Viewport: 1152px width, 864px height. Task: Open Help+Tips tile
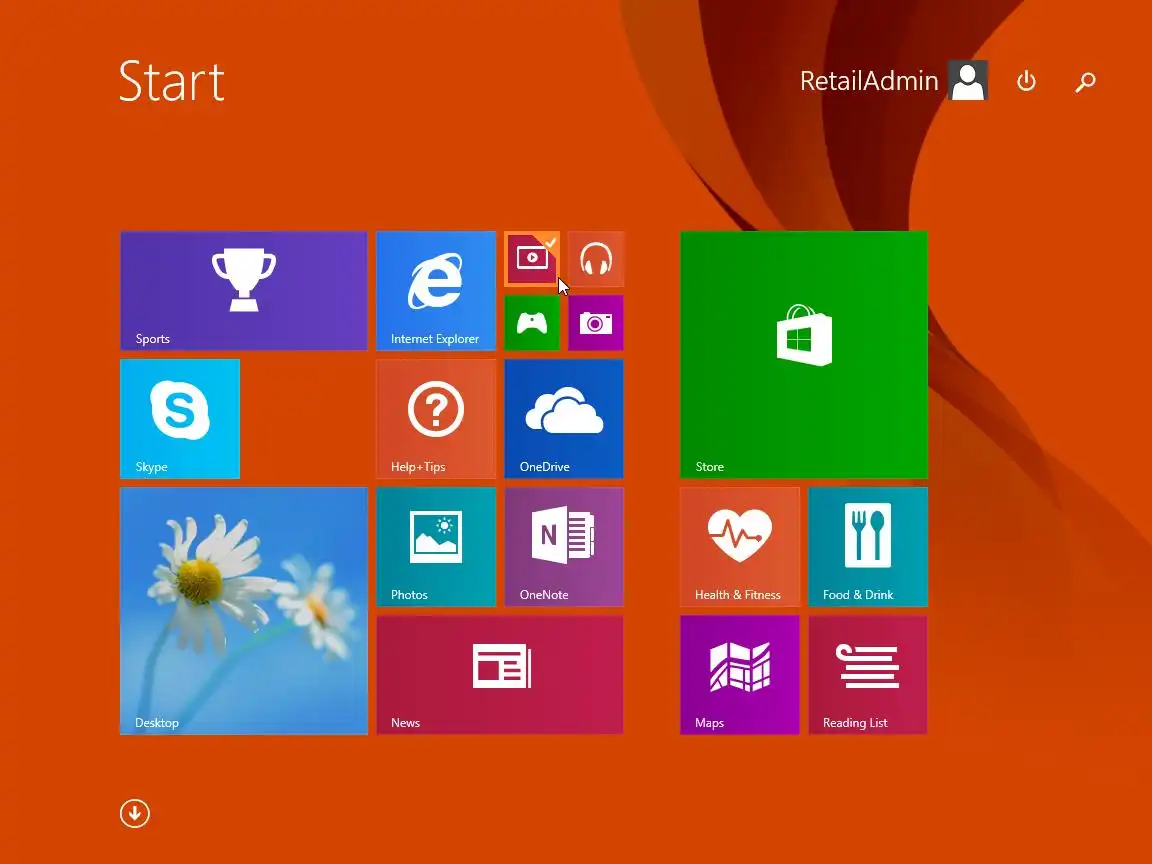pyautogui.click(x=436, y=419)
